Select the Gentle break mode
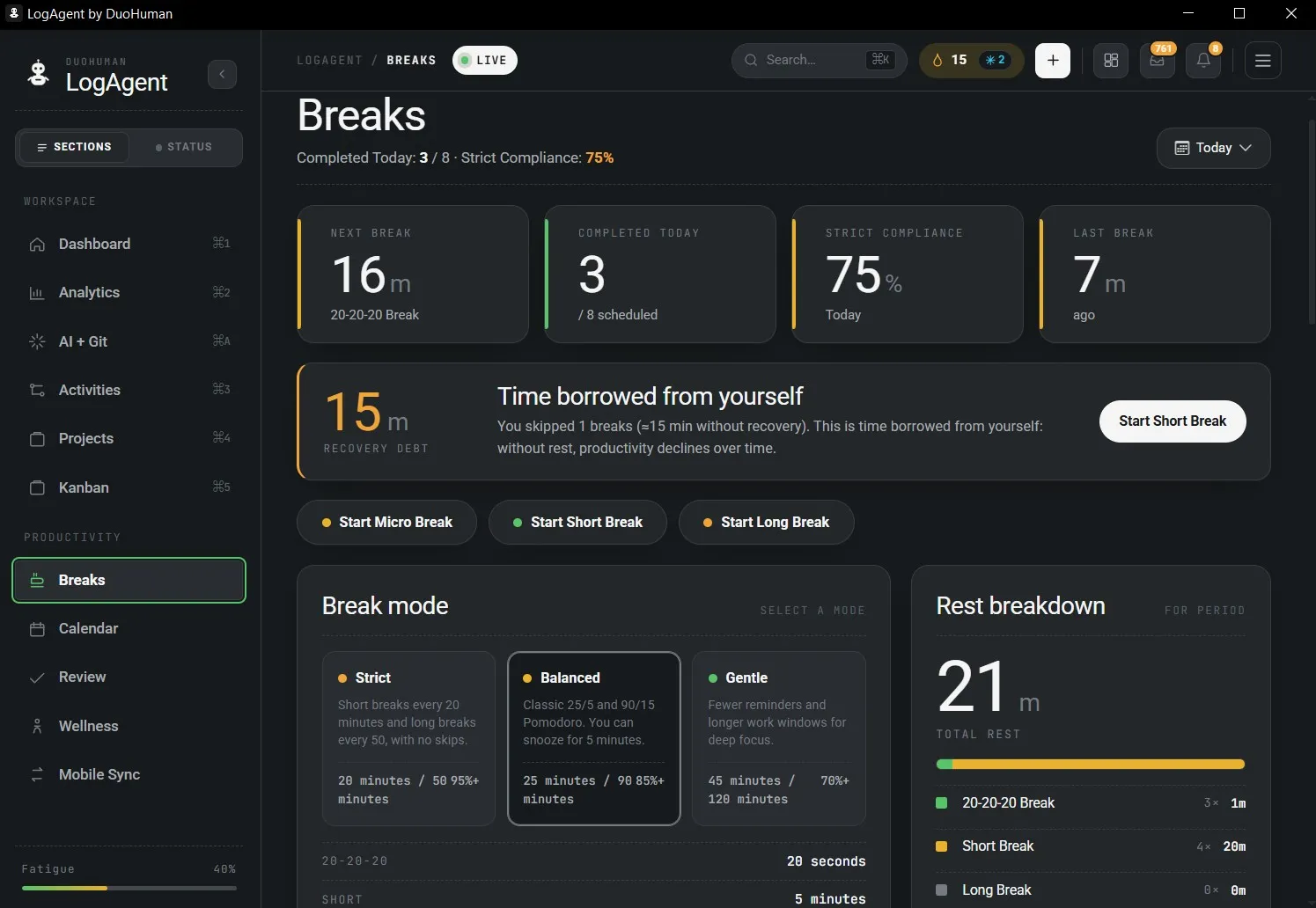Screen dimensions: 1316x908 (x=779, y=738)
